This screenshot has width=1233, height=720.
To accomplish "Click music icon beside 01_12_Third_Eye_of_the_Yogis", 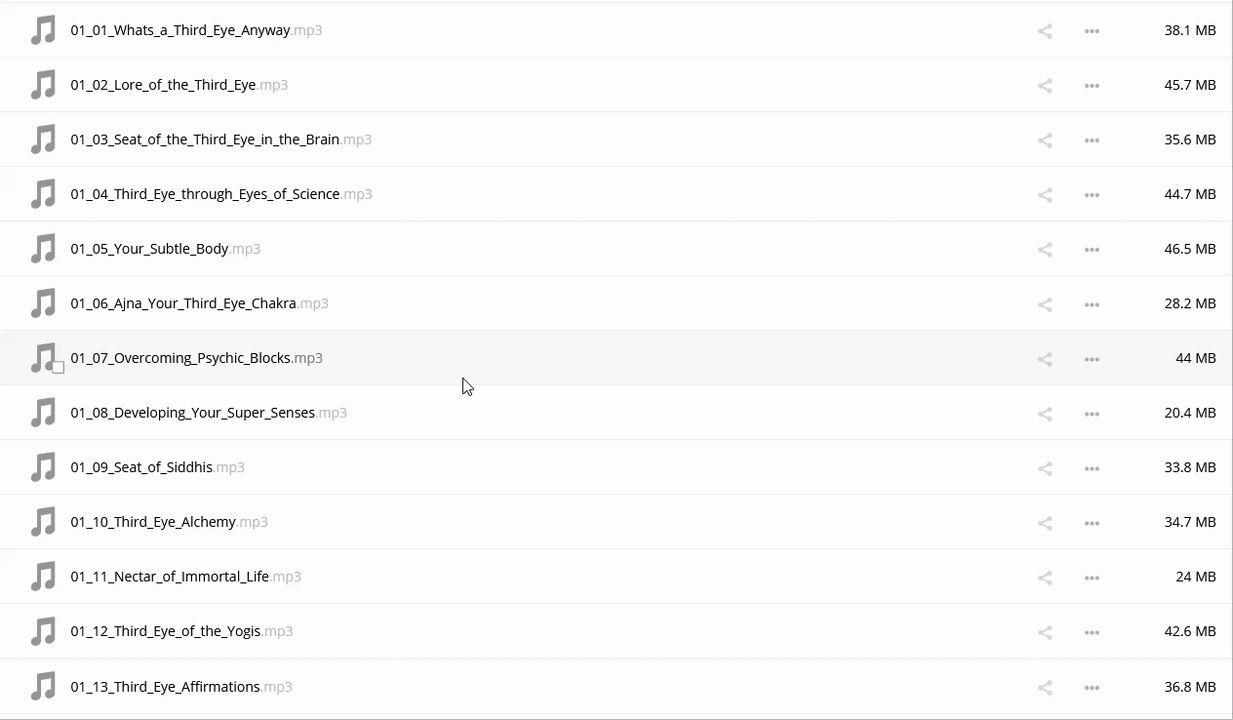I will coord(43,631).
